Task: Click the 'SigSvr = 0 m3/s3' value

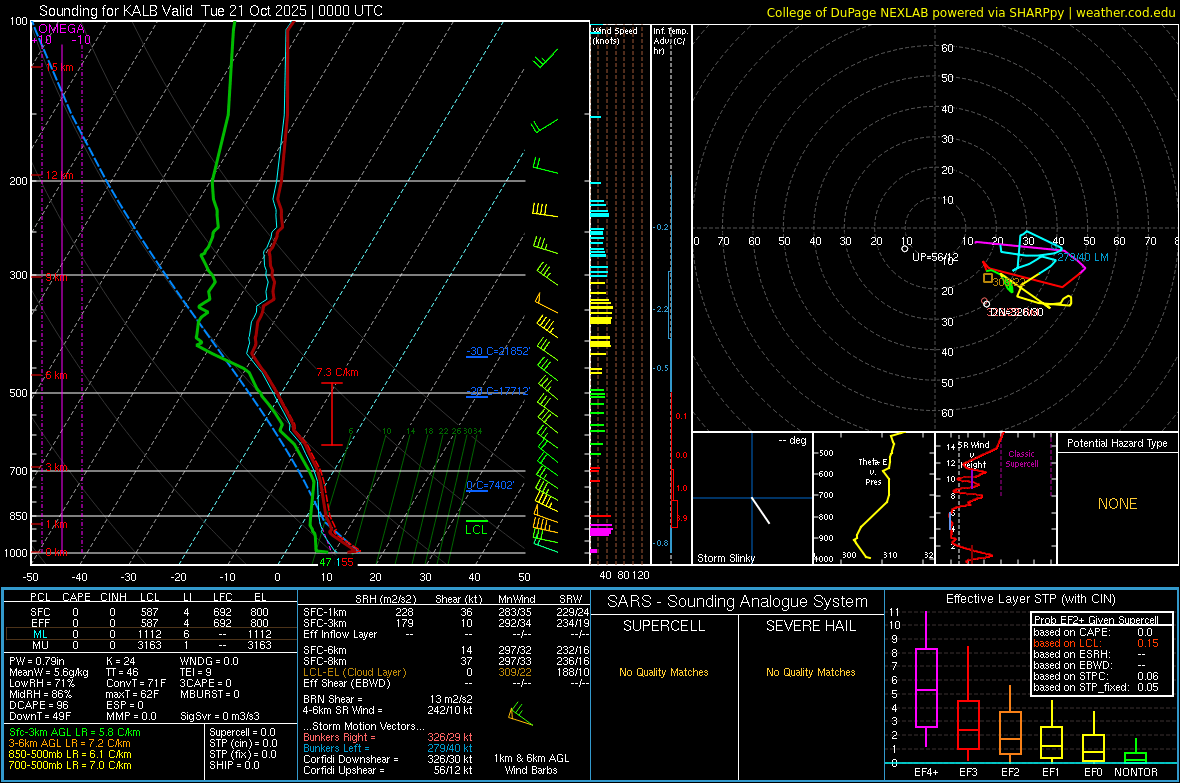Action: point(220,716)
